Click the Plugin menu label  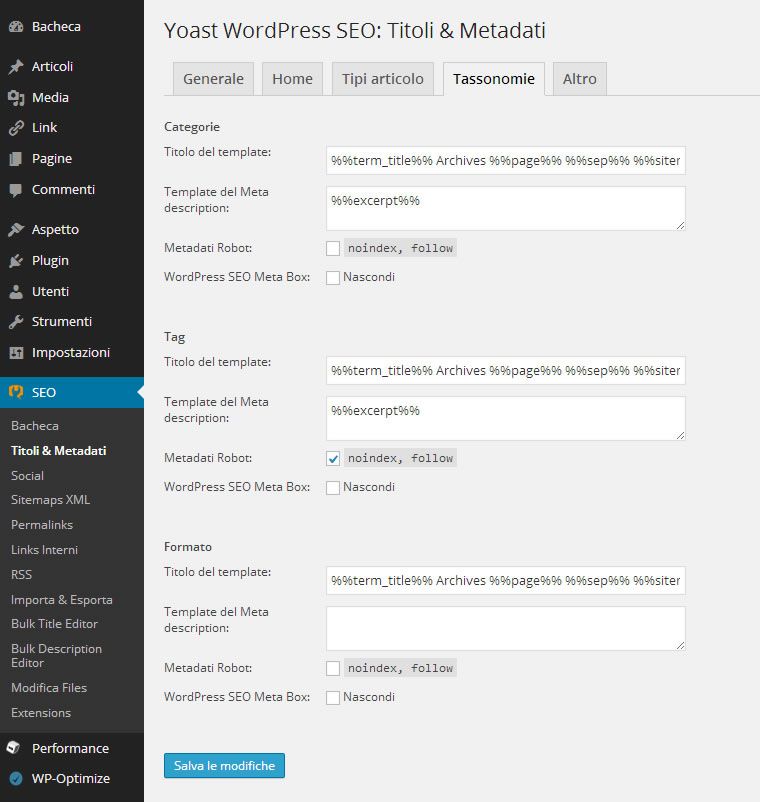[x=50, y=261]
